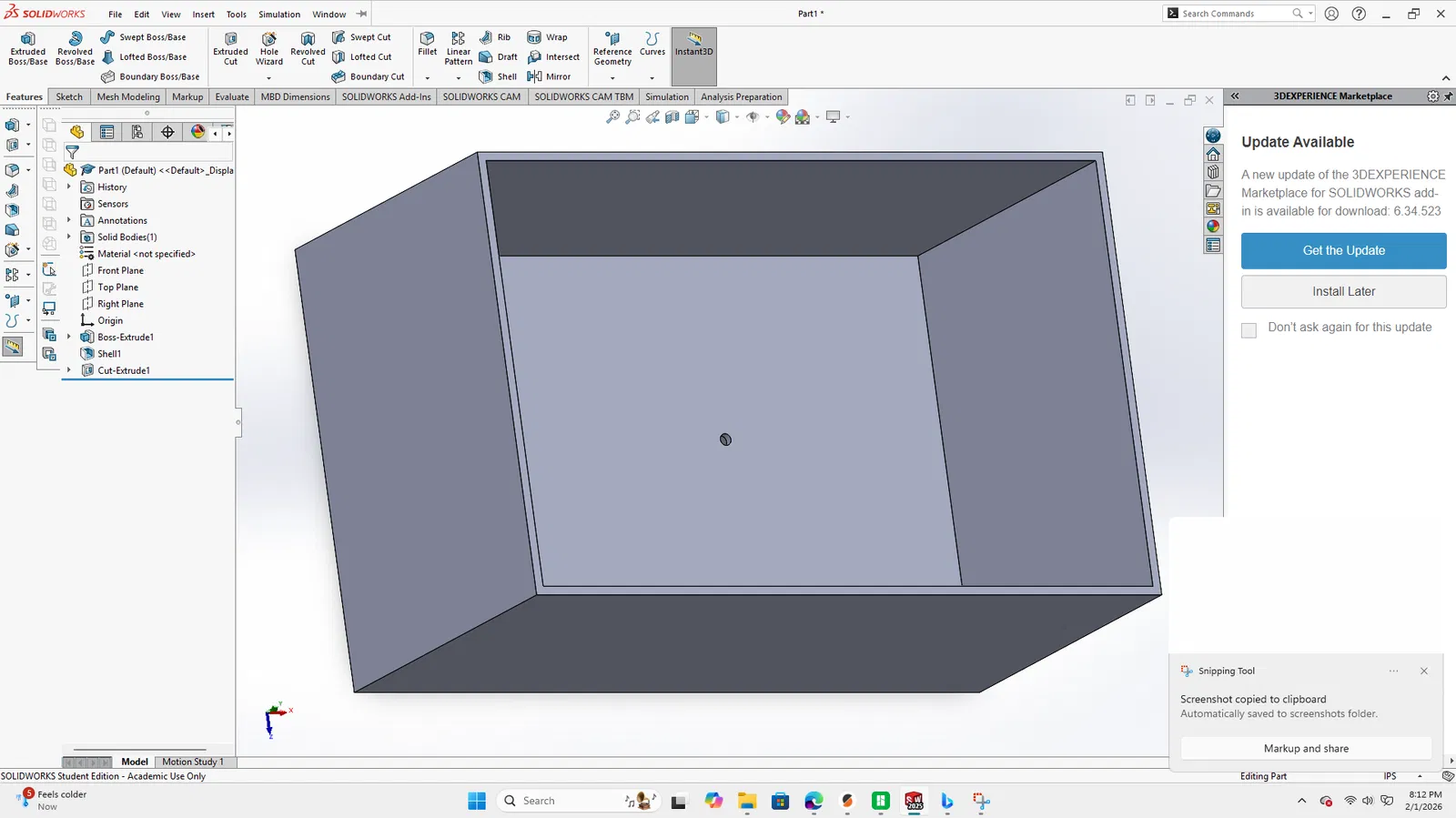Screen dimensions: 1456x818
Task: Click the Apply Scene icon
Action: tap(803, 117)
